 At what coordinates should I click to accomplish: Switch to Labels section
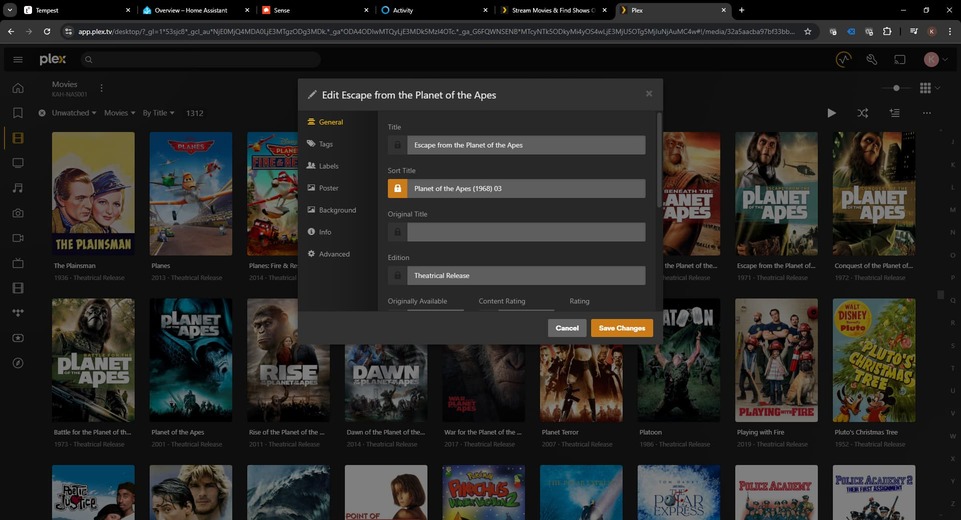(323, 166)
